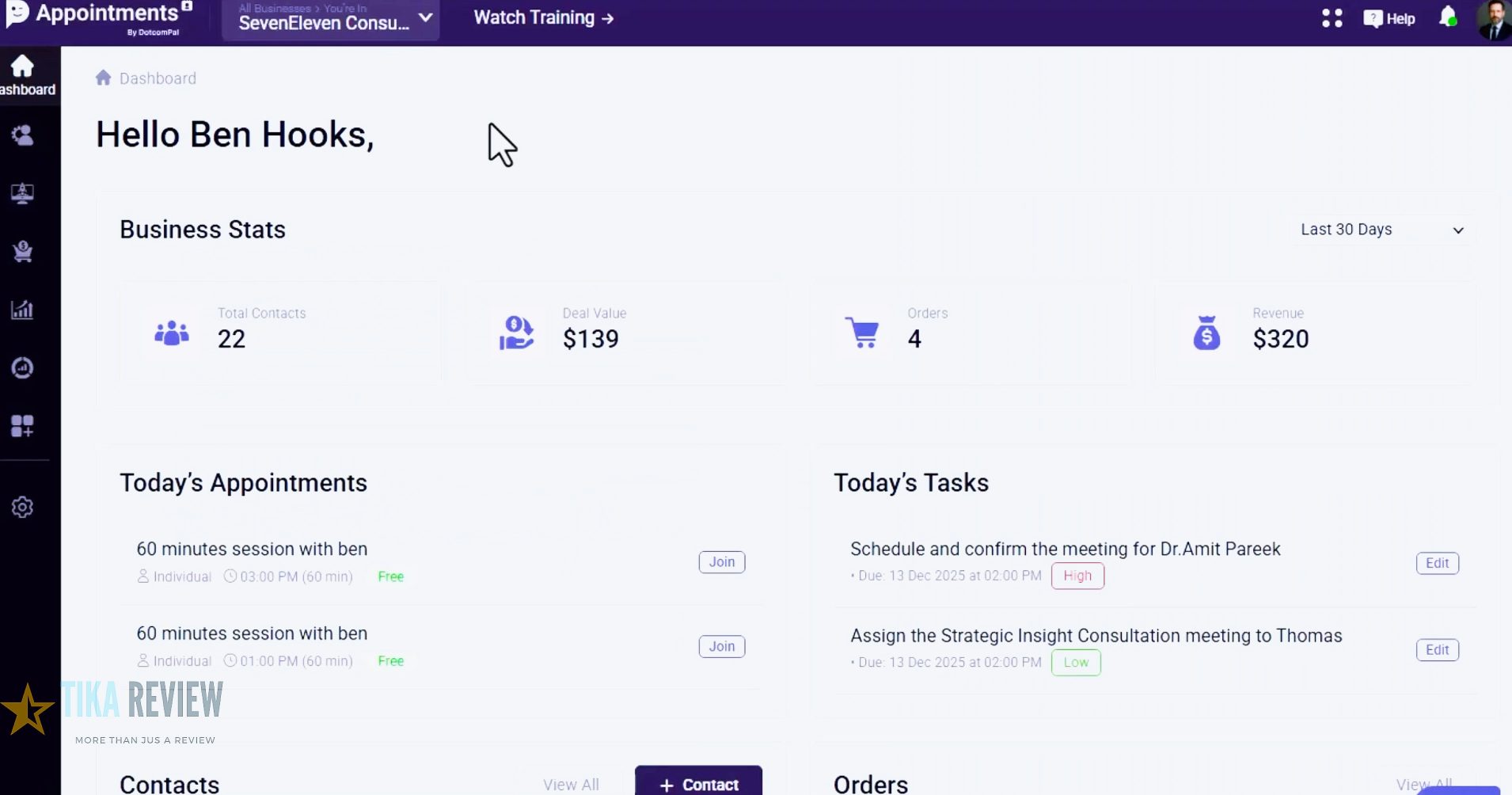Click the Help button in top bar
This screenshot has width=1512, height=795.
coord(1389,18)
